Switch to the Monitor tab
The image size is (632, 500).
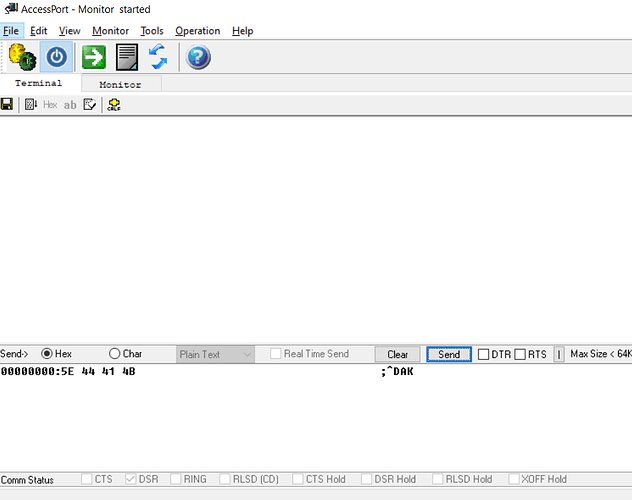(121, 85)
